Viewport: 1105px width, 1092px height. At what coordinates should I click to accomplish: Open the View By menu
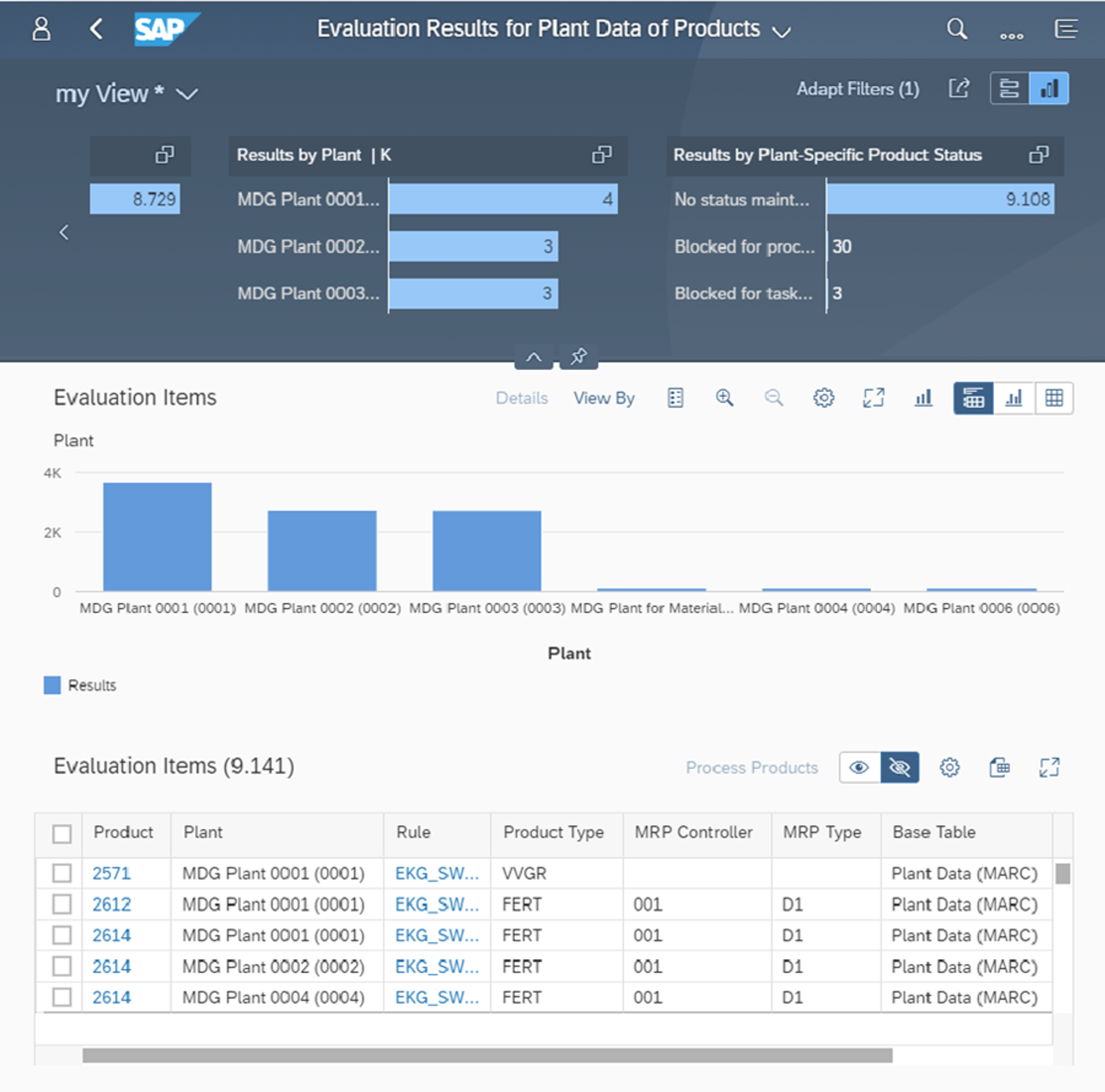tap(604, 397)
